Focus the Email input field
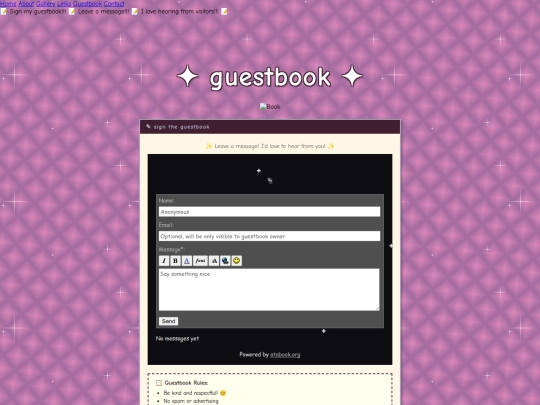540x405 pixels. 269,236
